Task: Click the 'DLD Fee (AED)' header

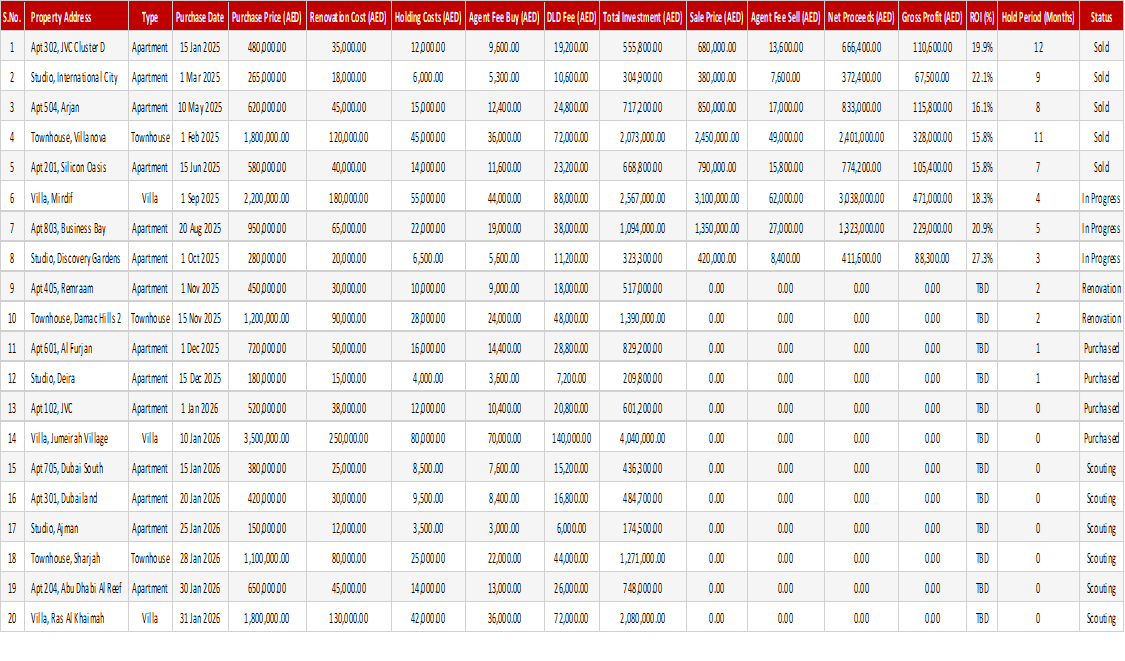Action: pyautogui.click(x=572, y=17)
